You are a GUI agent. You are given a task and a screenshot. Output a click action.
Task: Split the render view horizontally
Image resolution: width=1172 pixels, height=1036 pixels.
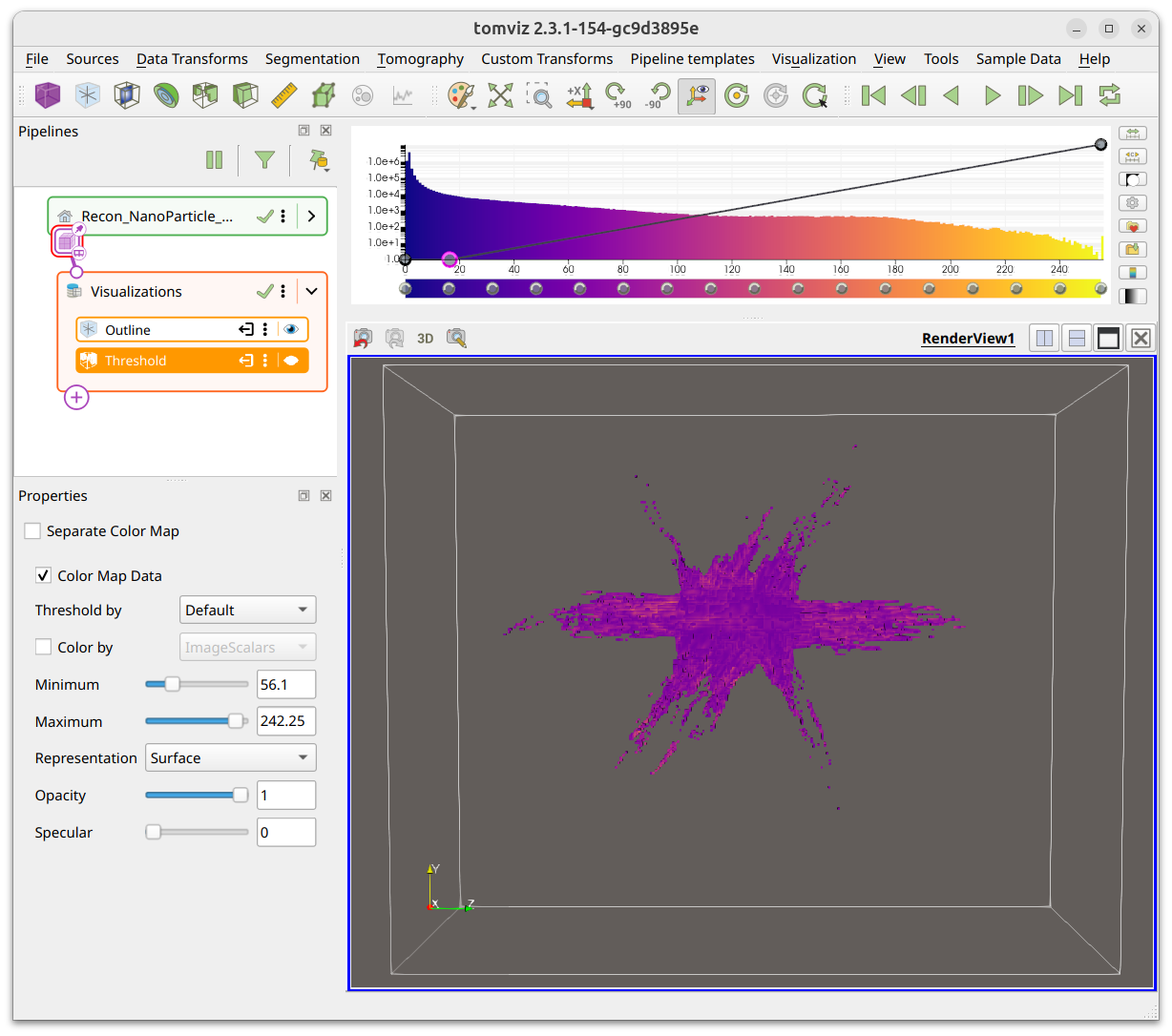click(x=1045, y=338)
